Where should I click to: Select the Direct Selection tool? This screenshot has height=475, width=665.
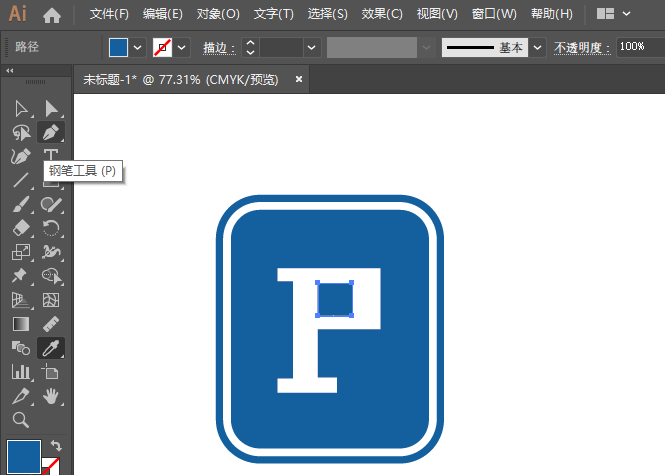point(50,108)
